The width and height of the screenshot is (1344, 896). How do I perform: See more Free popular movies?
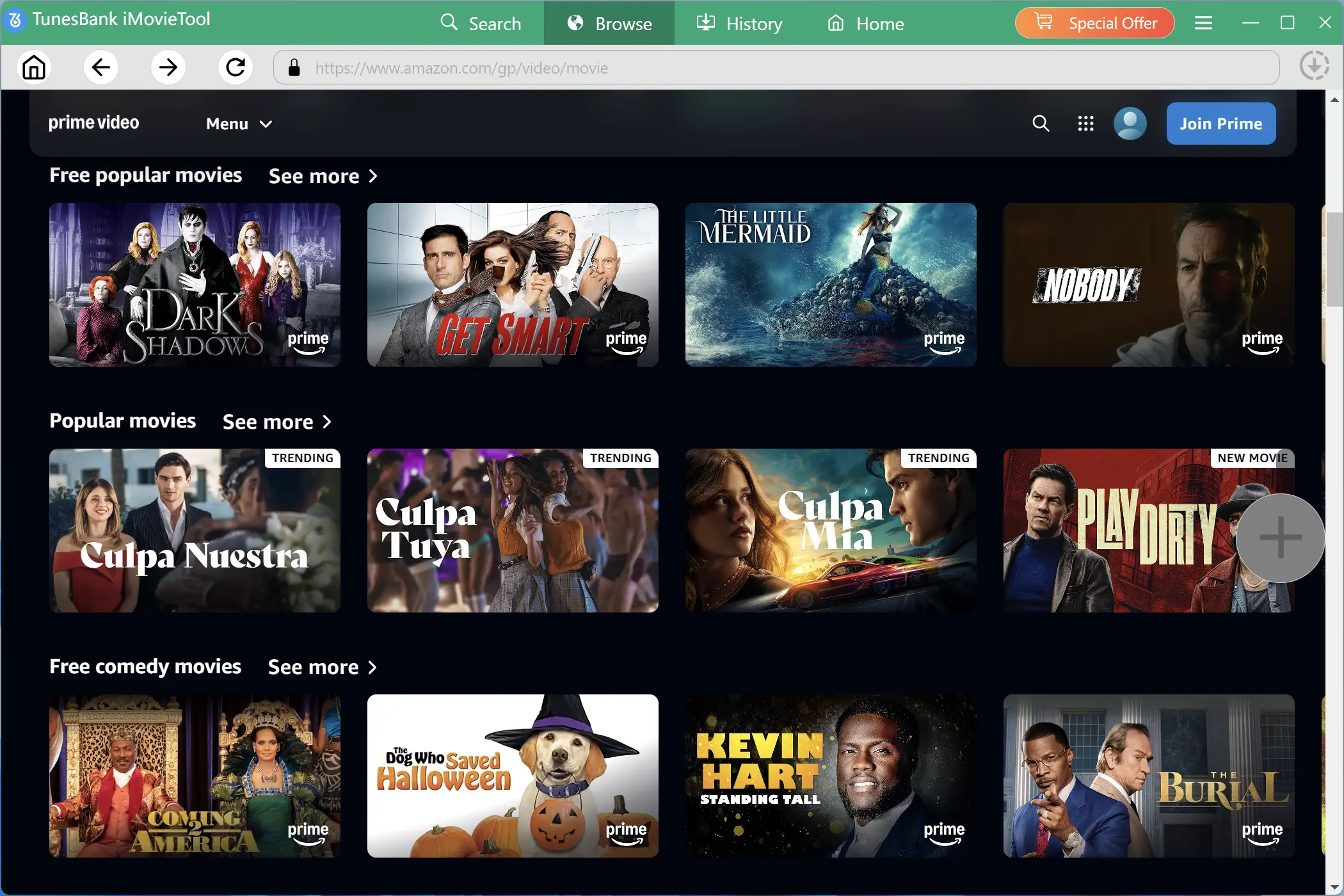pos(323,176)
